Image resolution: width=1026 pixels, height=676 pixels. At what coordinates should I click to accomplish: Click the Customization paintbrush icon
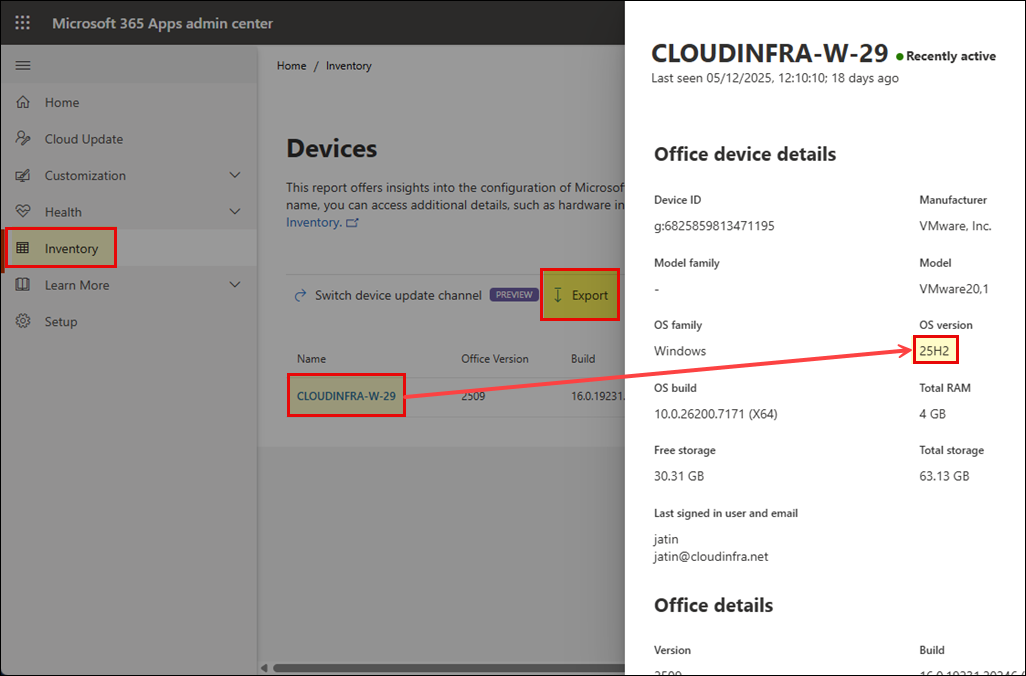coord(22,175)
